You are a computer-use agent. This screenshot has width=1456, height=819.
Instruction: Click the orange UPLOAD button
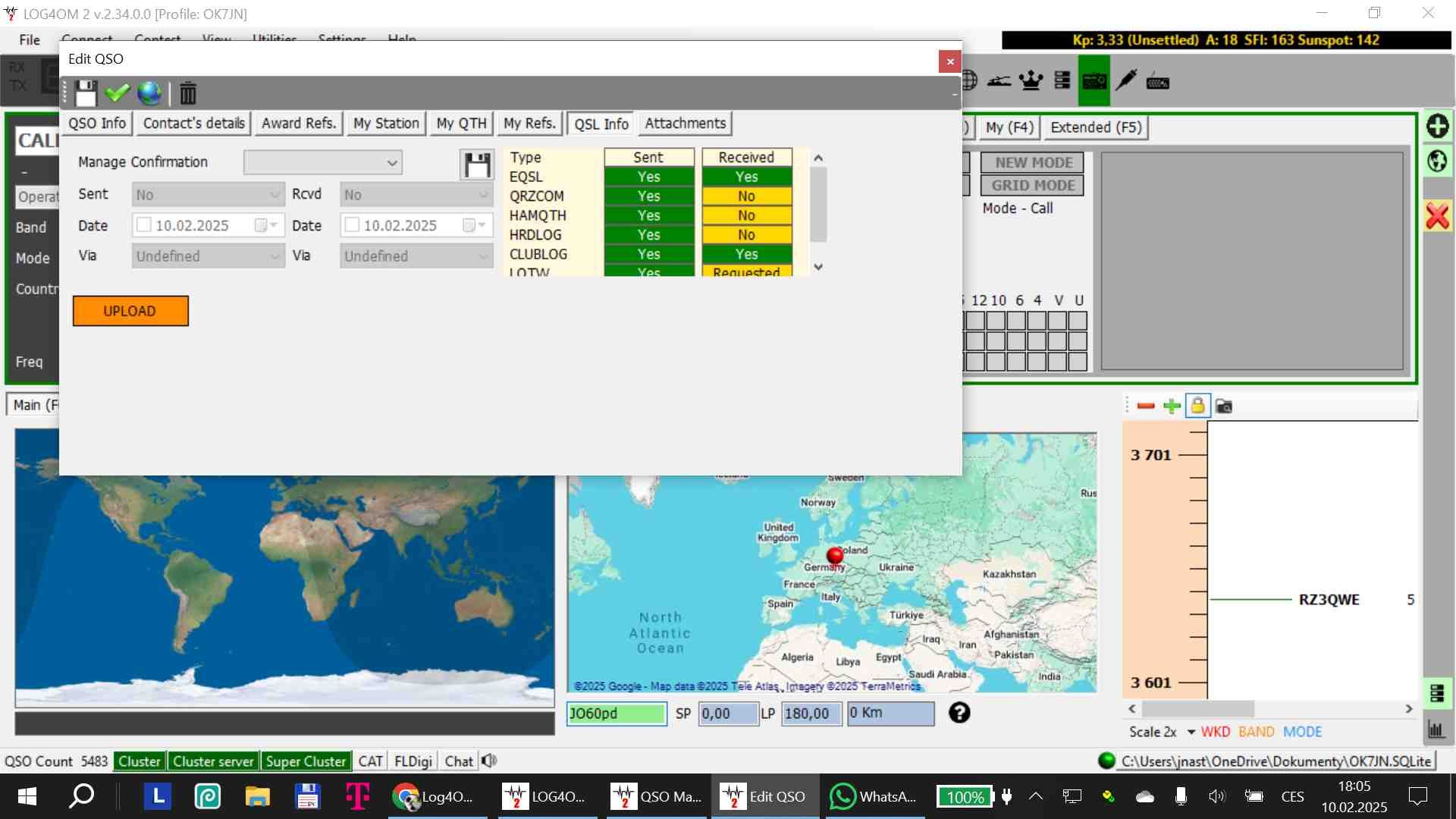tap(130, 311)
